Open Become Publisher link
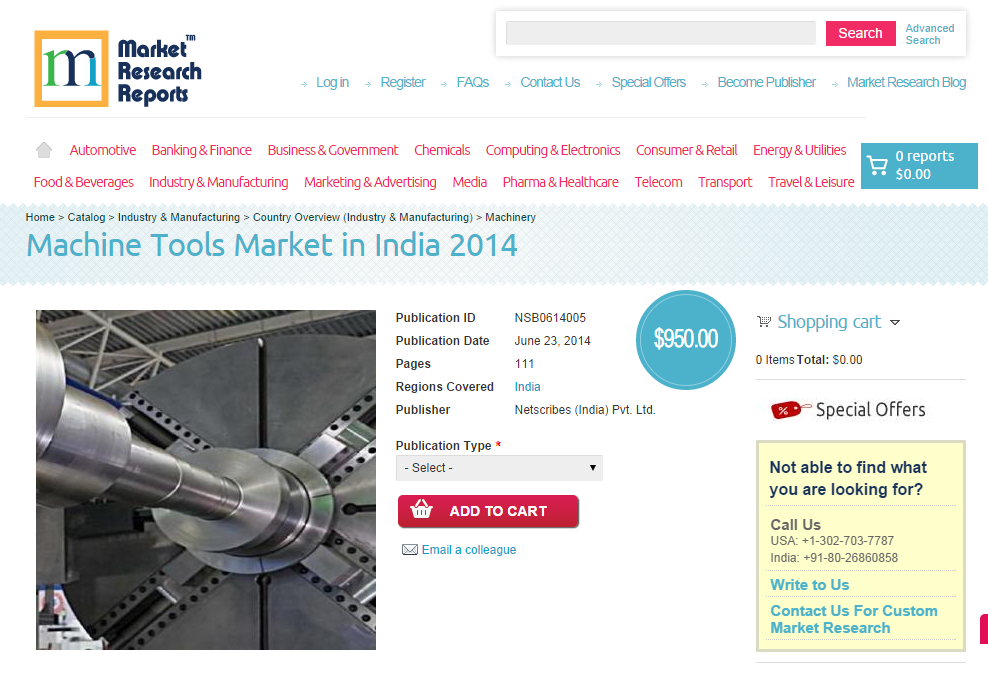The image size is (988, 674). pyautogui.click(x=766, y=83)
